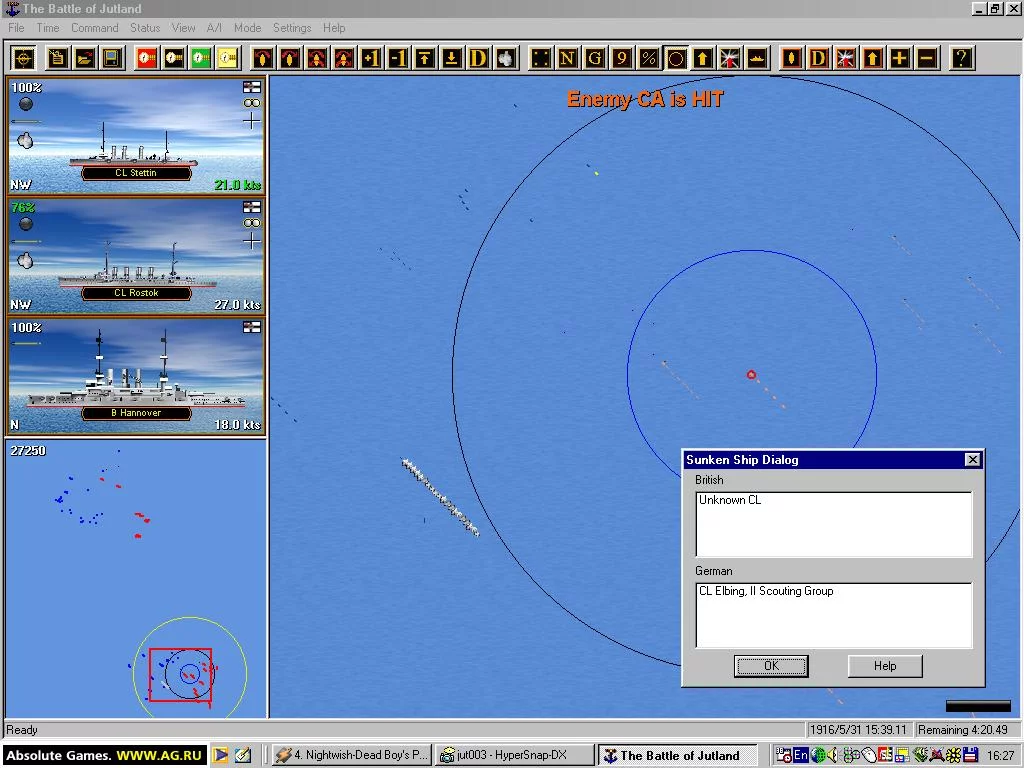Click the crosshair targeting icon in toolbar
The height and width of the screenshot is (768, 1024).
pos(24,58)
